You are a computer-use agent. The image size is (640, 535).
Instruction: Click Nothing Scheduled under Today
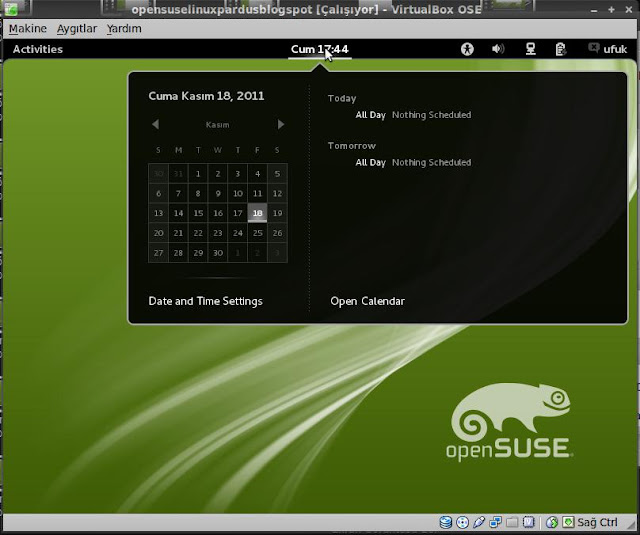pos(431,115)
